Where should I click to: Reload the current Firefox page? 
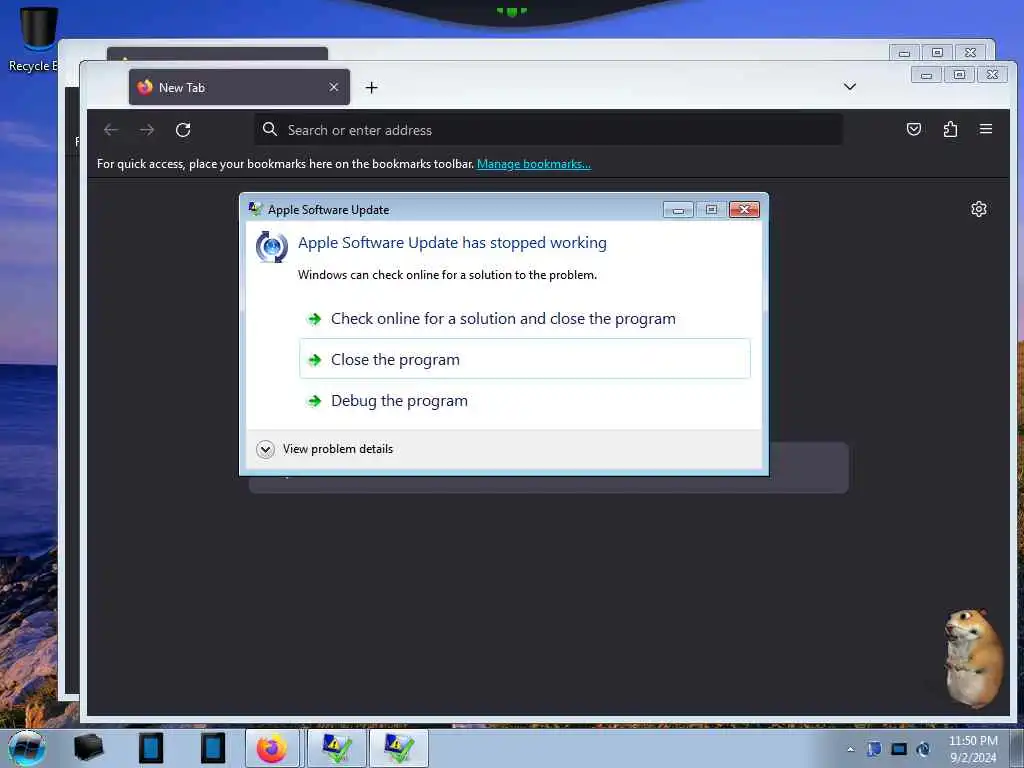183,130
